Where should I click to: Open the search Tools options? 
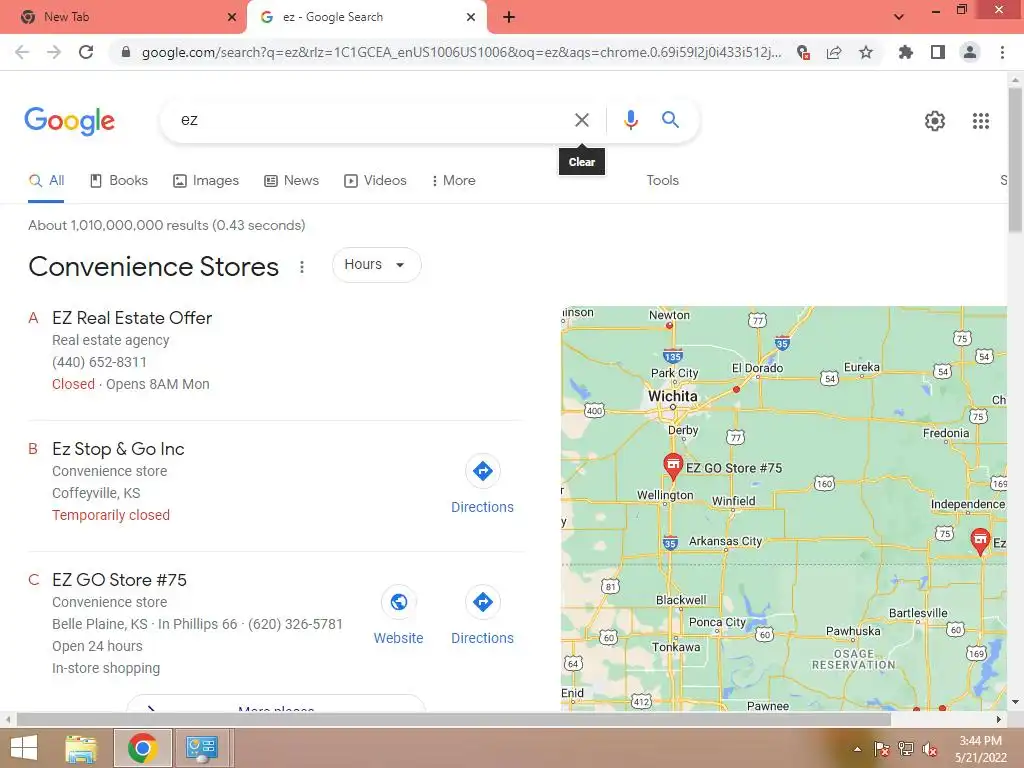point(662,180)
